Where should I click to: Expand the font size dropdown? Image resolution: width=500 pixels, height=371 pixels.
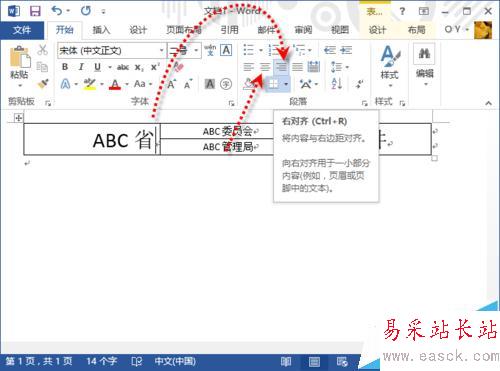[x=196, y=50]
